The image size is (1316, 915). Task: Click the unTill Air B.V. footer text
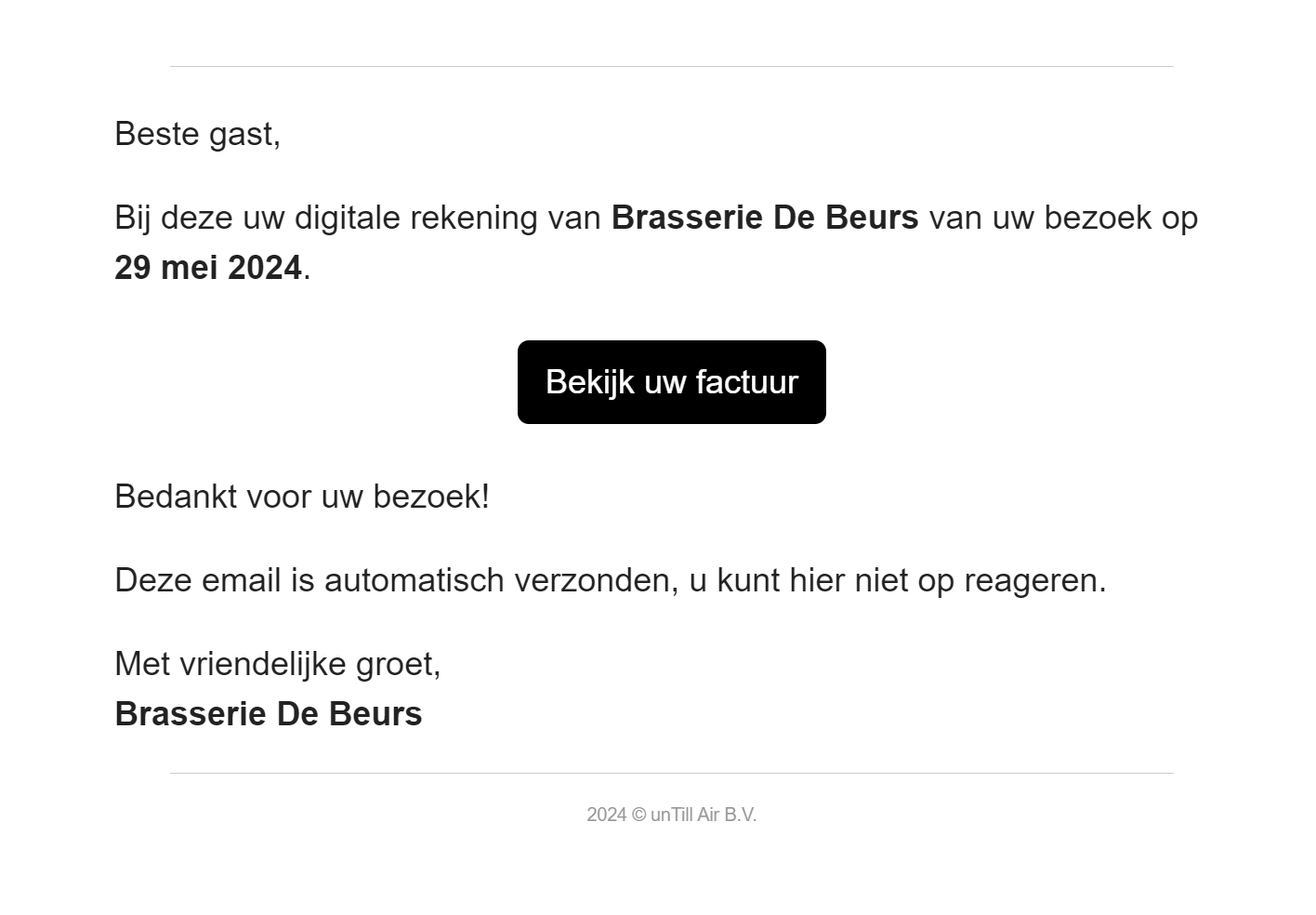click(x=704, y=815)
